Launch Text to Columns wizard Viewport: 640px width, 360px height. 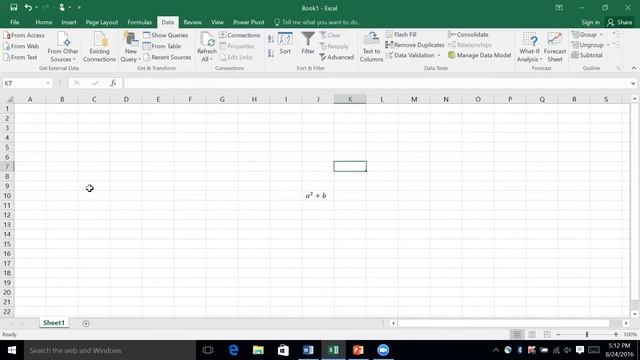tap(371, 47)
